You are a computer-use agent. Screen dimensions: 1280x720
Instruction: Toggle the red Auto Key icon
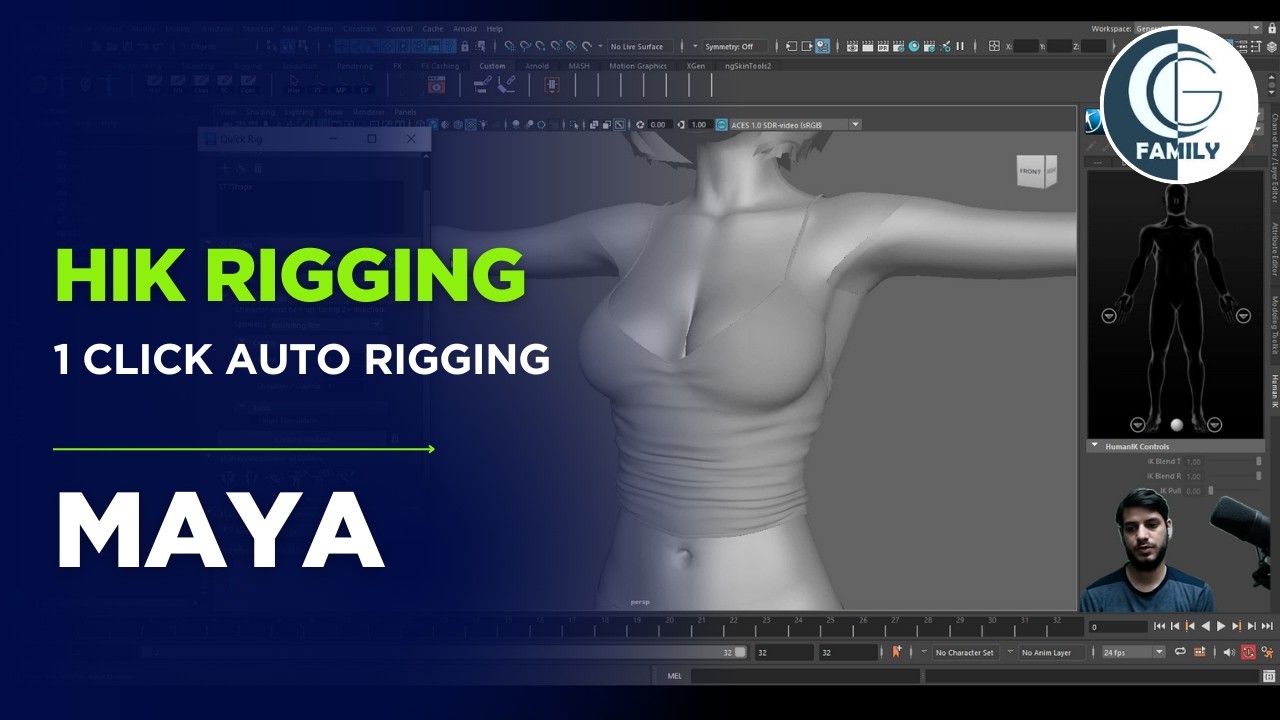[x=1248, y=652]
